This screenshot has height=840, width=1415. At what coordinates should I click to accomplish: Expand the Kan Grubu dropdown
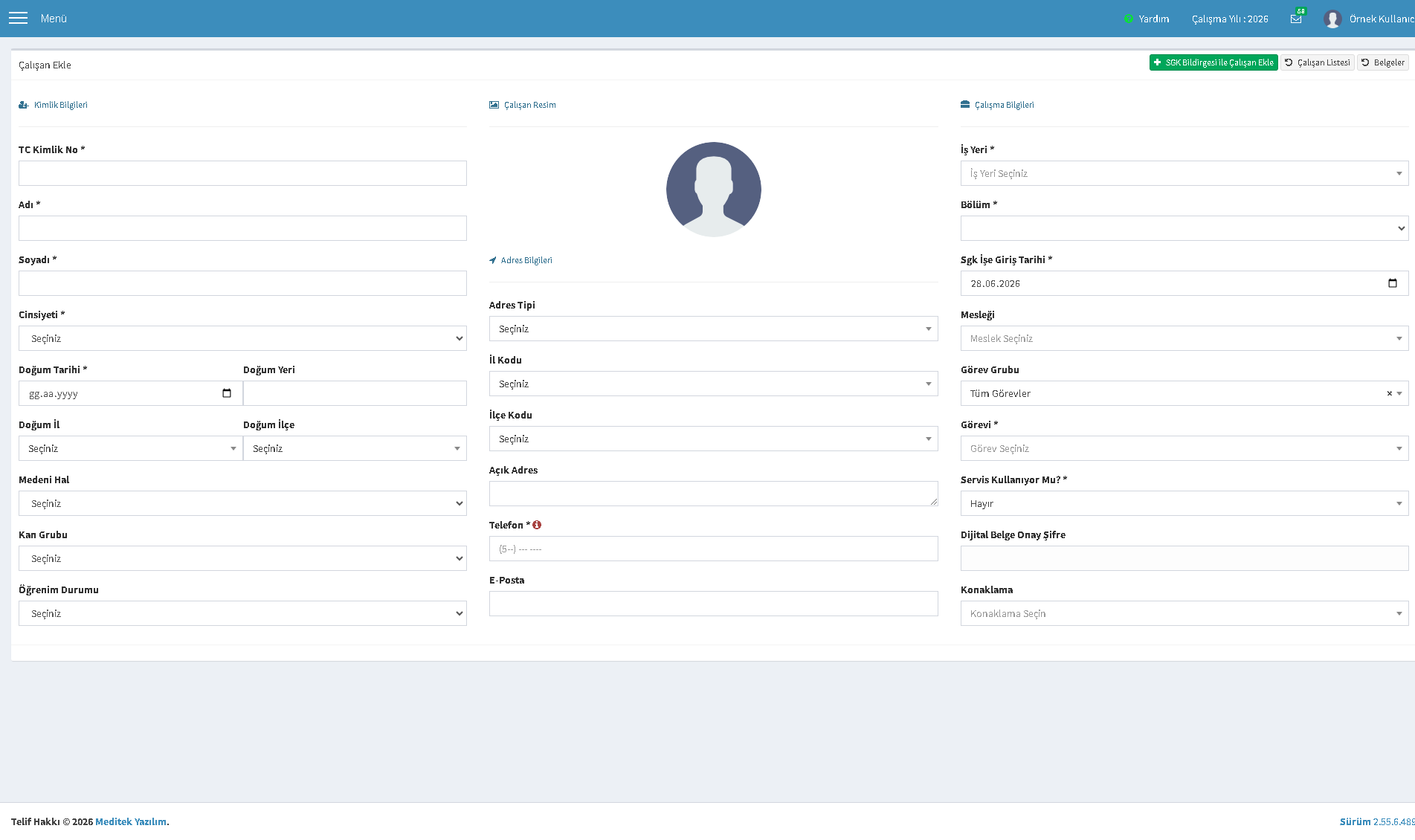(242, 558)
